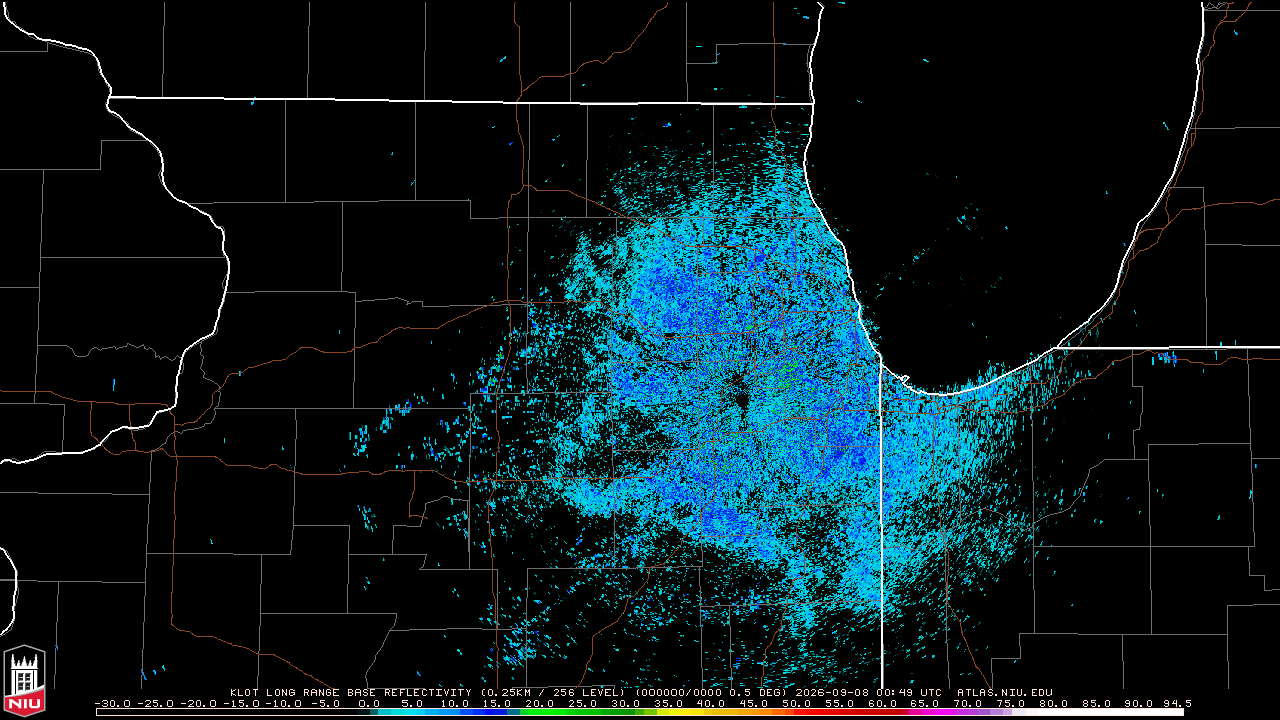Click the 00:49 UTC timestamp
The image size is (1280, 720).
point(908,692)
